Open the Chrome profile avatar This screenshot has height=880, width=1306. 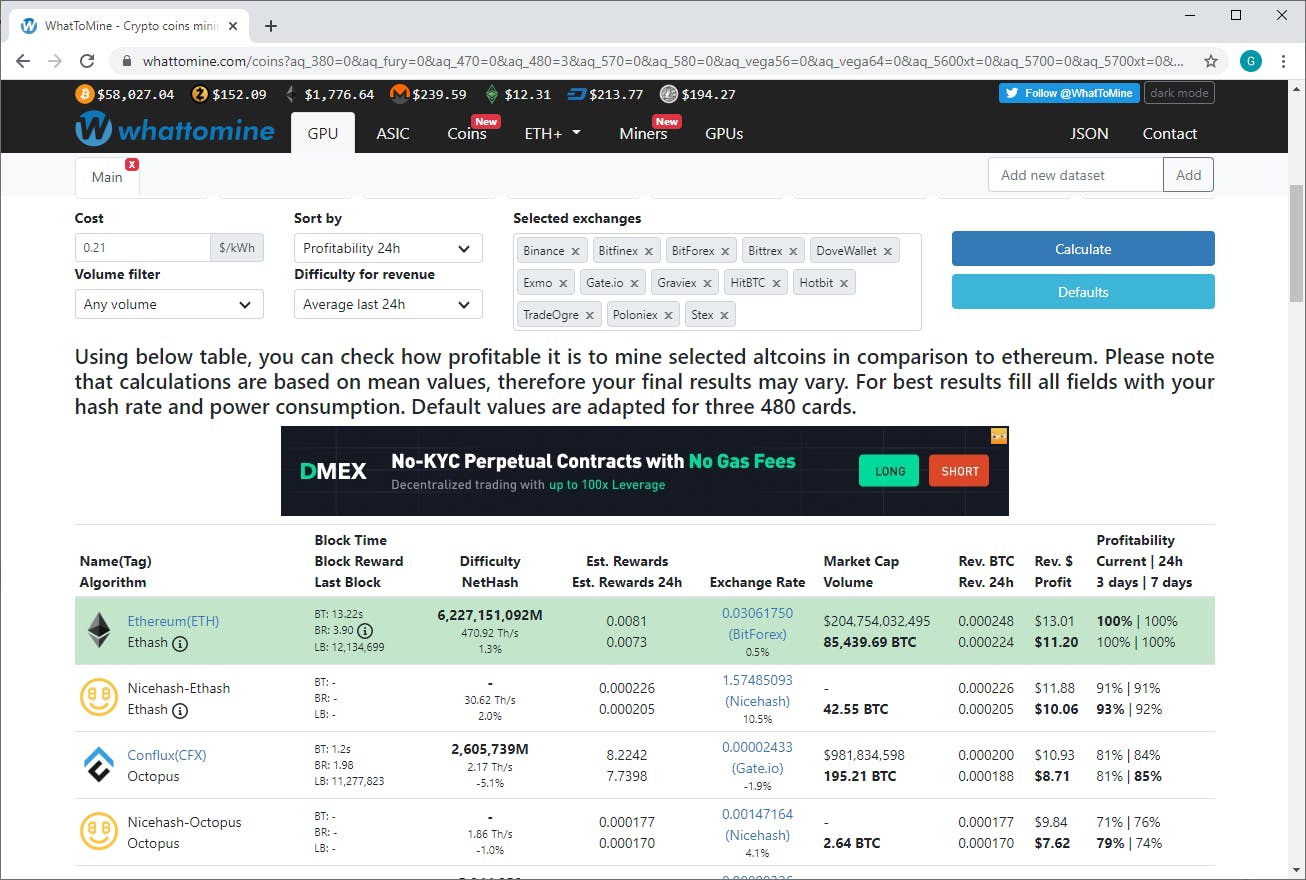tap(1250, 61)
